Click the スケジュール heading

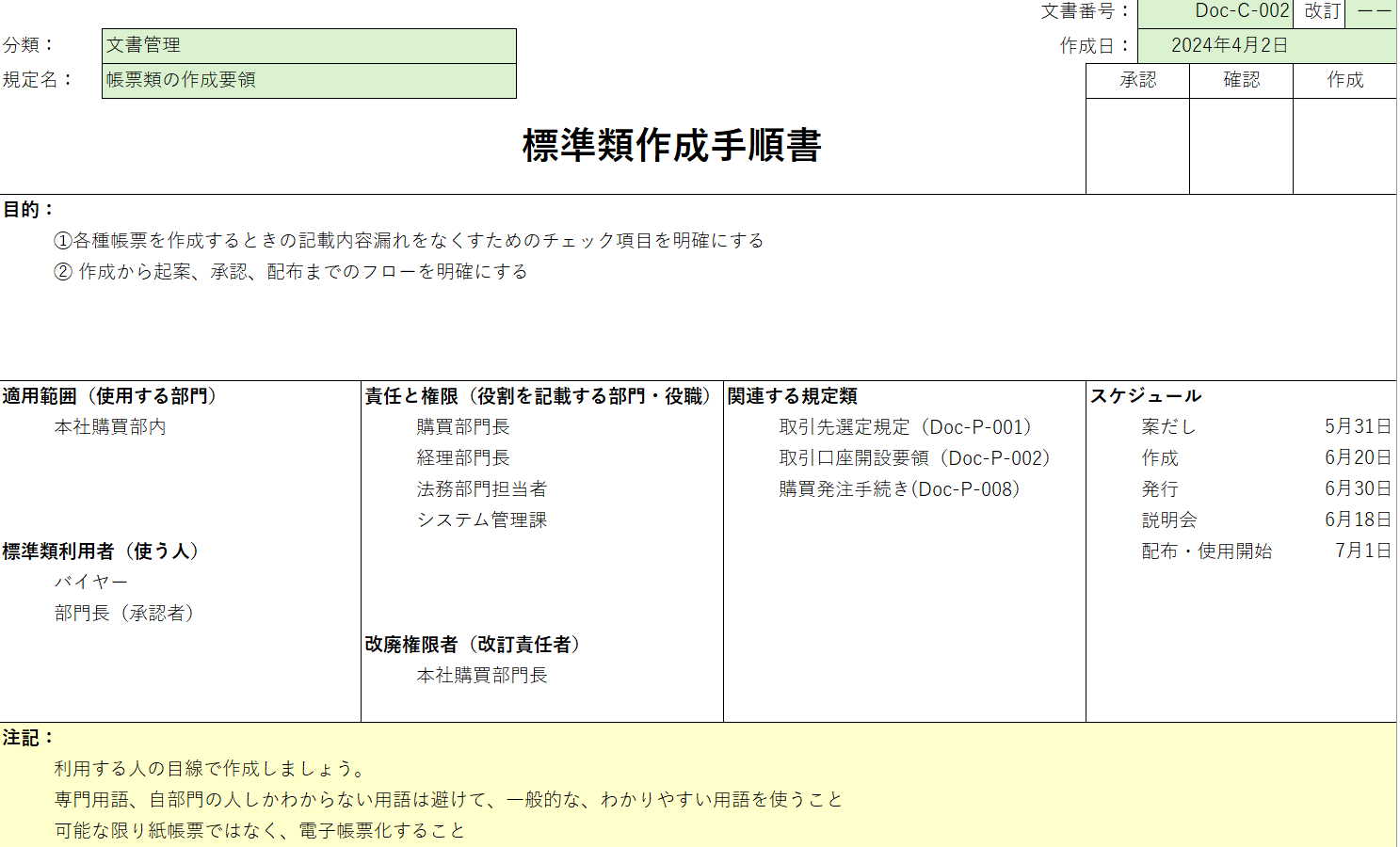click(x=1146, y=395)
